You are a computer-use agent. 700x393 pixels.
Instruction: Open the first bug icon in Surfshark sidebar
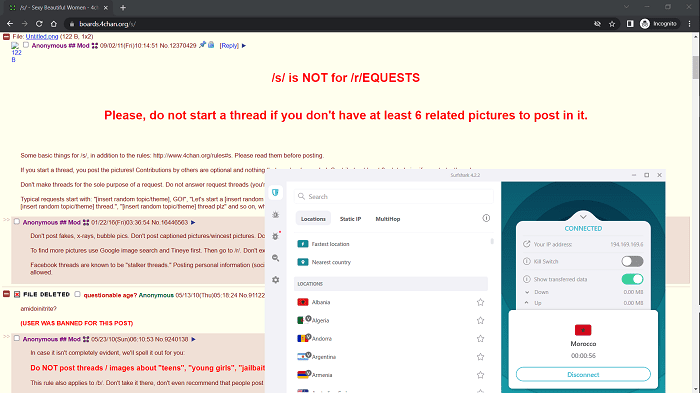click(x=275, y=215)
